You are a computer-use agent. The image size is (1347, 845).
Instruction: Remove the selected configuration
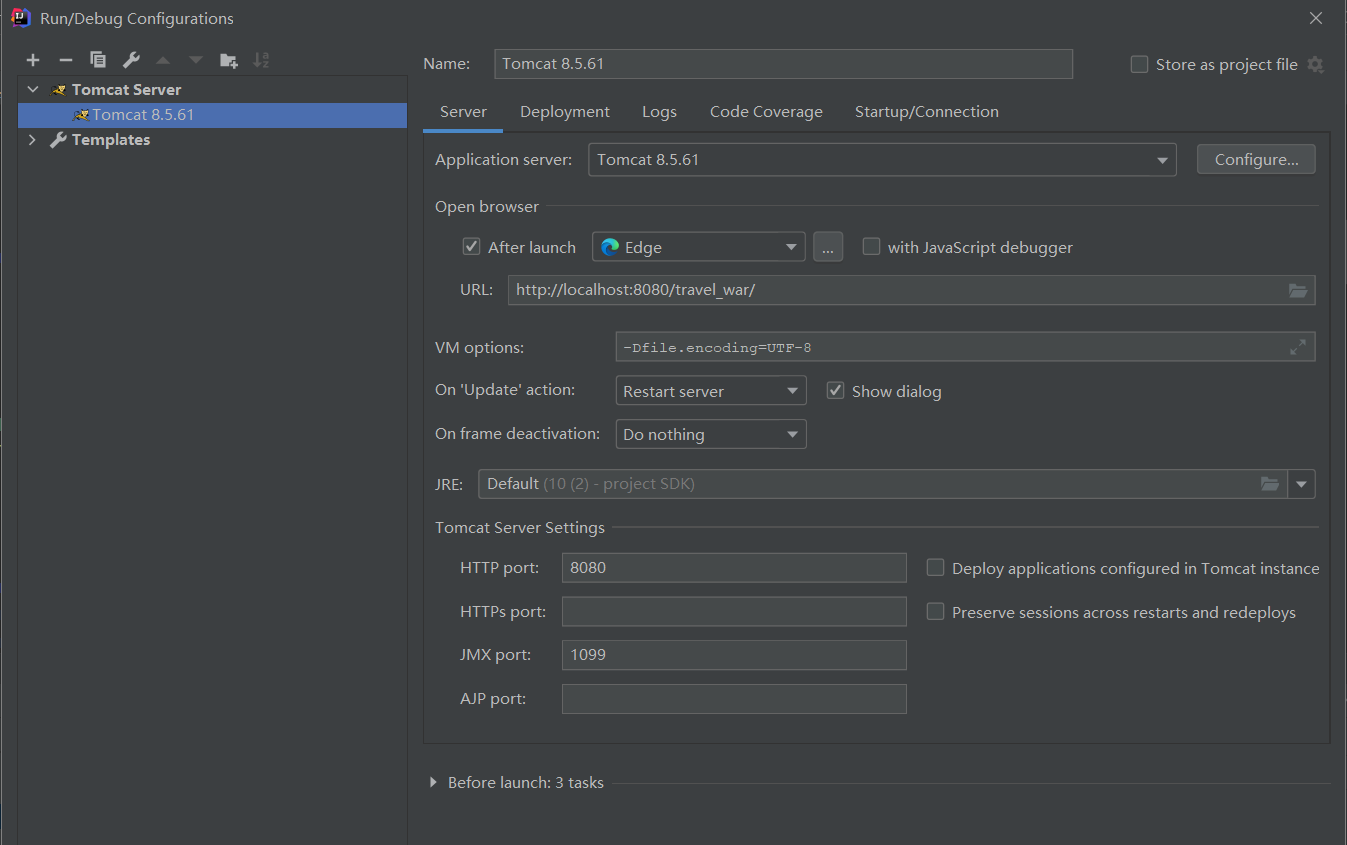[x=65, y=60]
